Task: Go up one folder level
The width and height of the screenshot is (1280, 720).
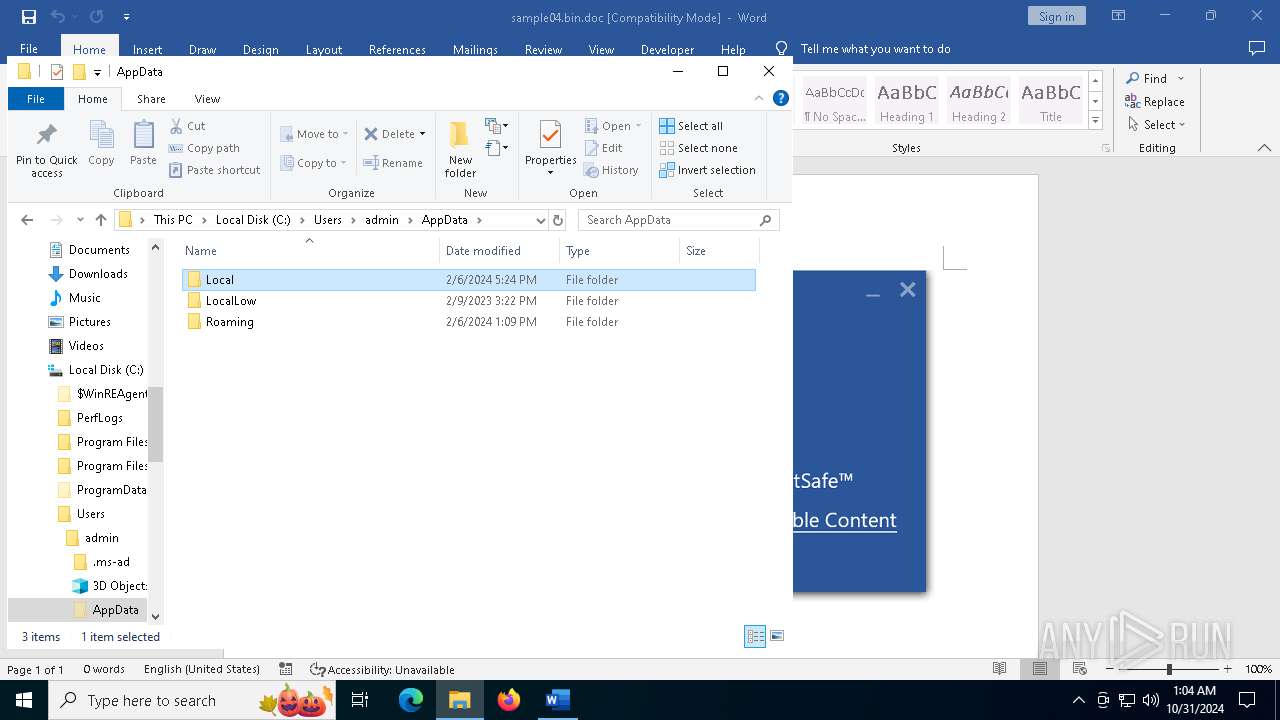Action: pyautogui.click(x=101, y=220)
